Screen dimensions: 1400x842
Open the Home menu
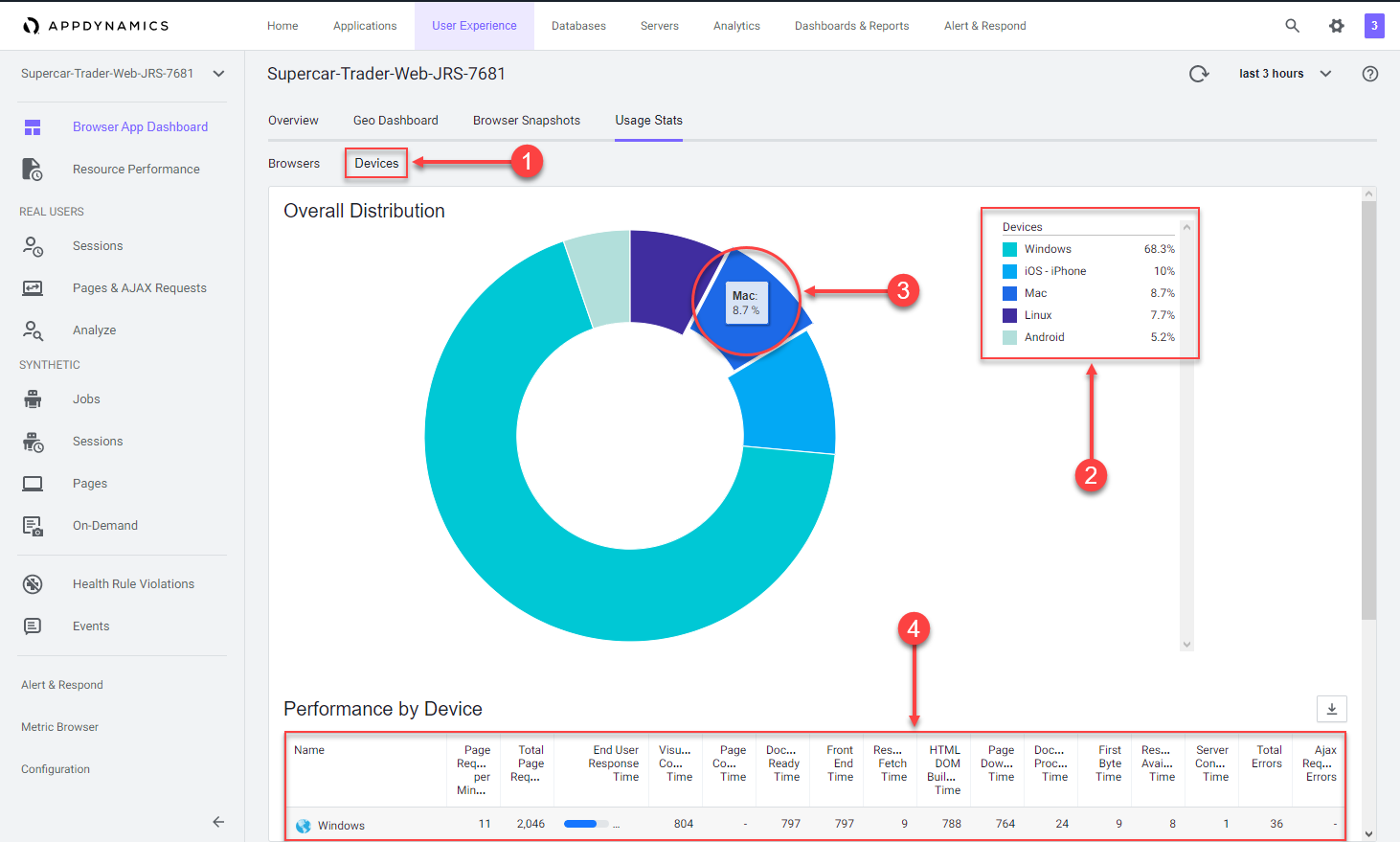tap(282, 26)
